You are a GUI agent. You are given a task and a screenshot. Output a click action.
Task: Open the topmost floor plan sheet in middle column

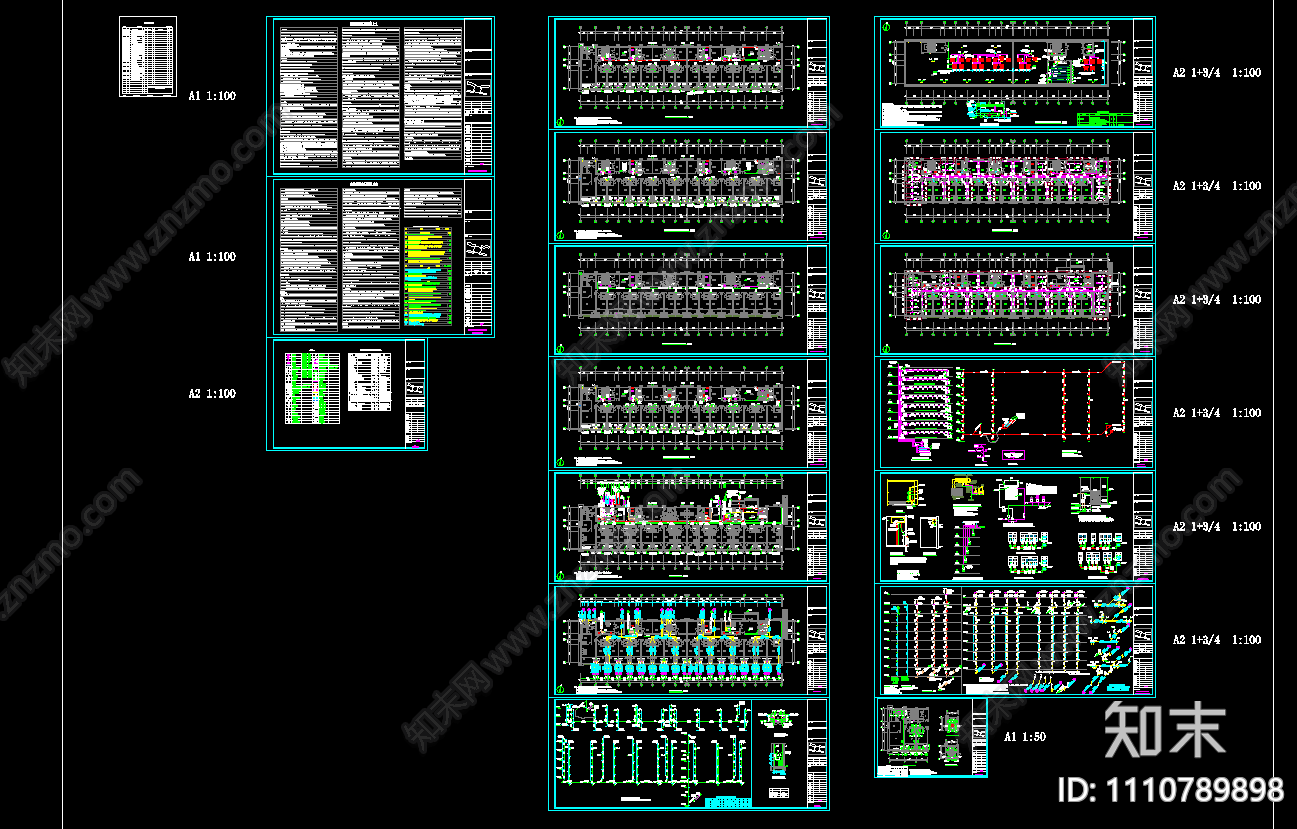click(689, 72)
